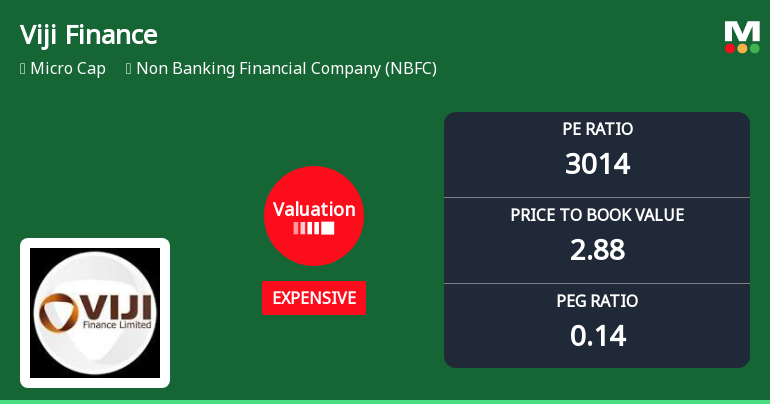Click the small icon before Non Banking Financial
Screen dimensions: 770x404
129,68
